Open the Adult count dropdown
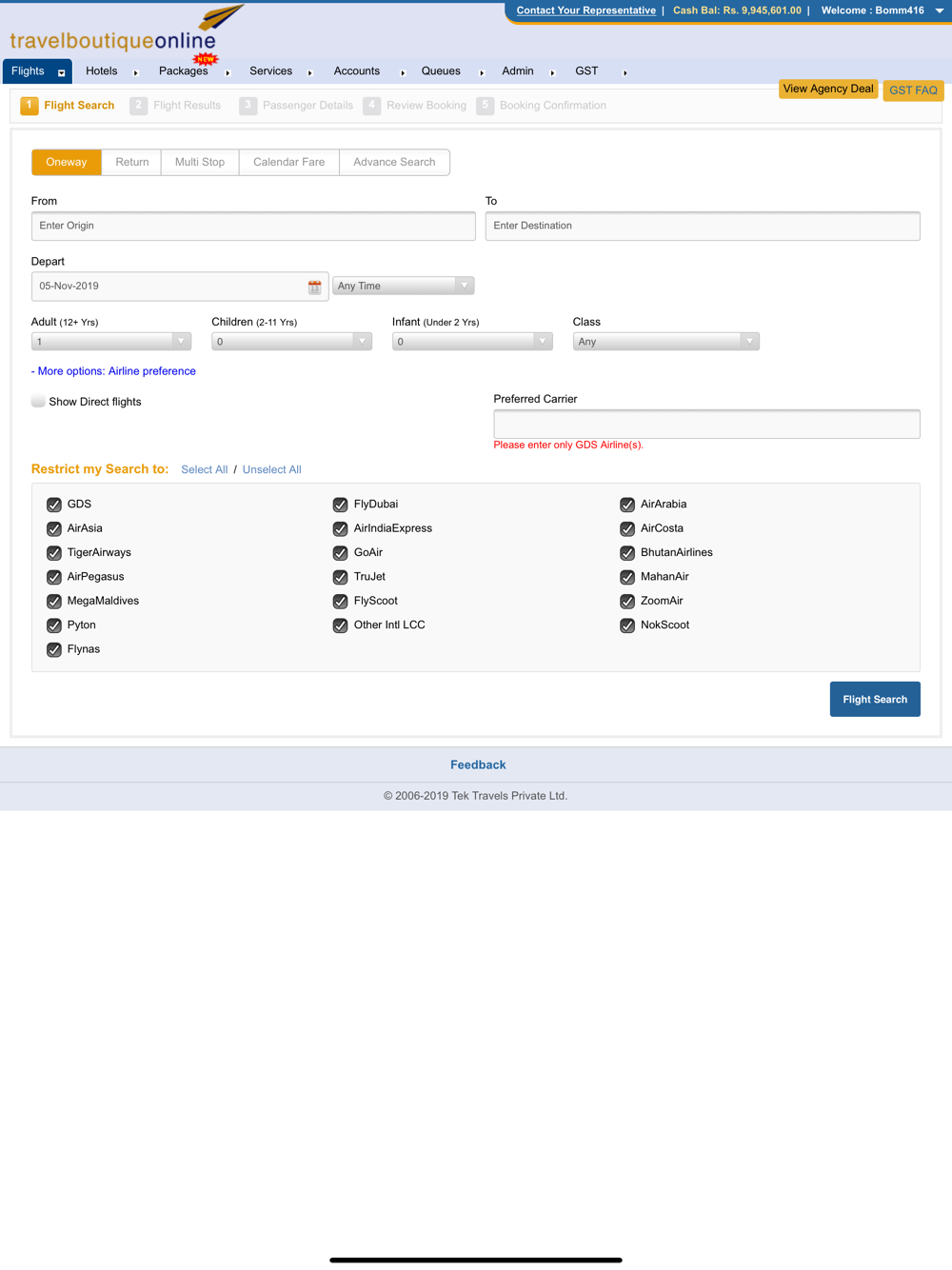Screen dimensions: 952x1270 [111, 342]
